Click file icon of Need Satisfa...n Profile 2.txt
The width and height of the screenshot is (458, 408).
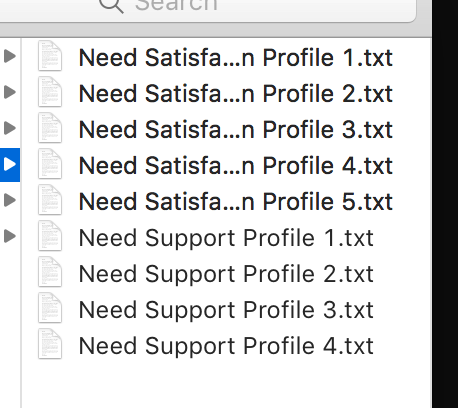coord(50,92)
